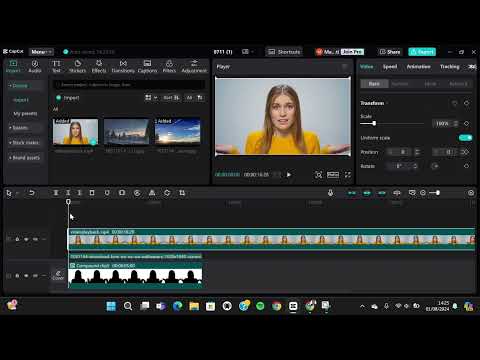The width and height of the screenshot is (480, 360).
Task: Click the Undo arrow in timeline toolbar
Action: click(32, 193)
